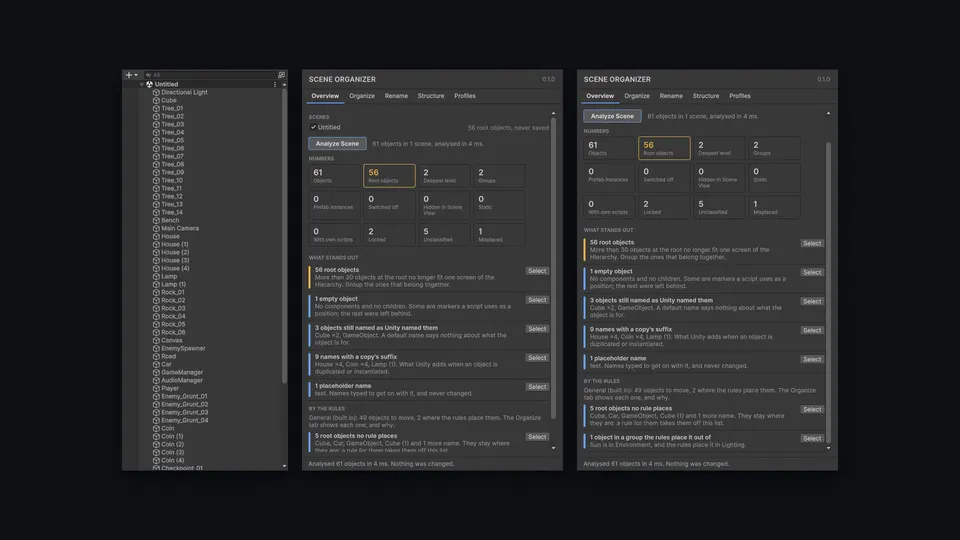This screenshot has height=540, width=960.
Task: Click the cube icon beside Lamp (1)
Action: pyautogui.click(x=156, y=284)
